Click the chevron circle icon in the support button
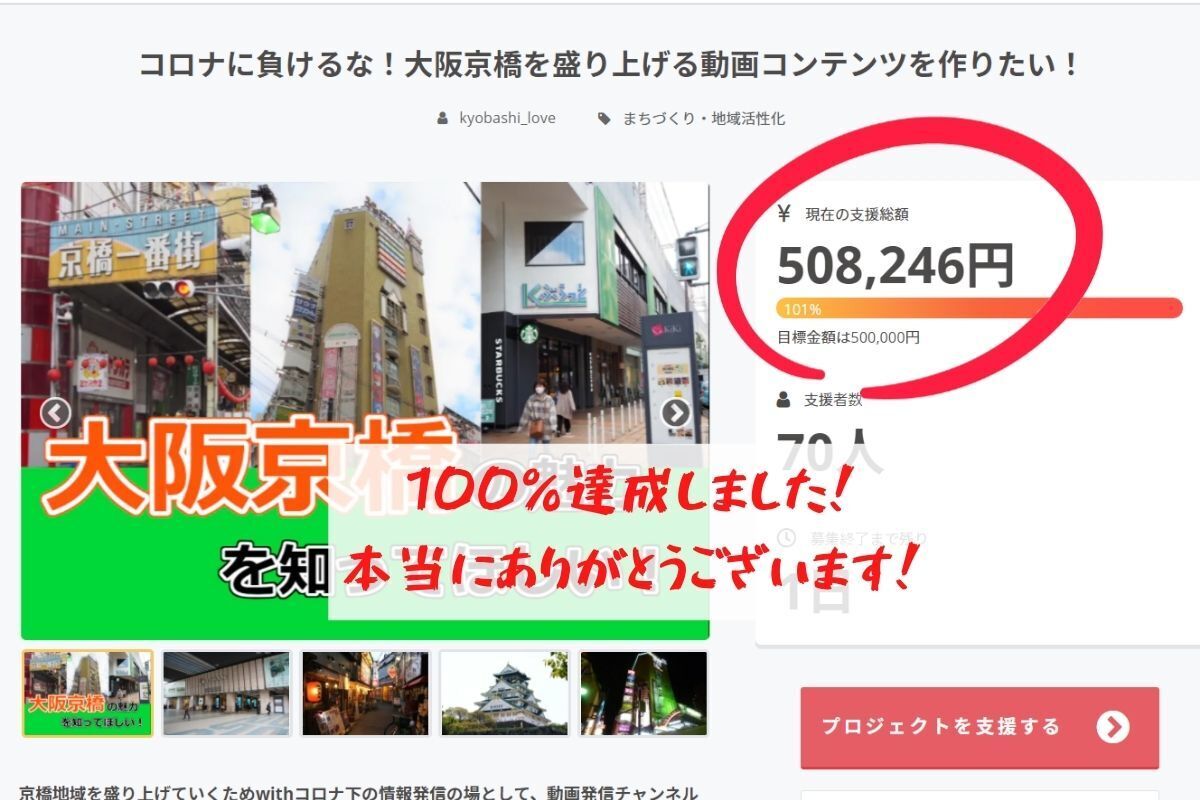 click(1112, 727)
